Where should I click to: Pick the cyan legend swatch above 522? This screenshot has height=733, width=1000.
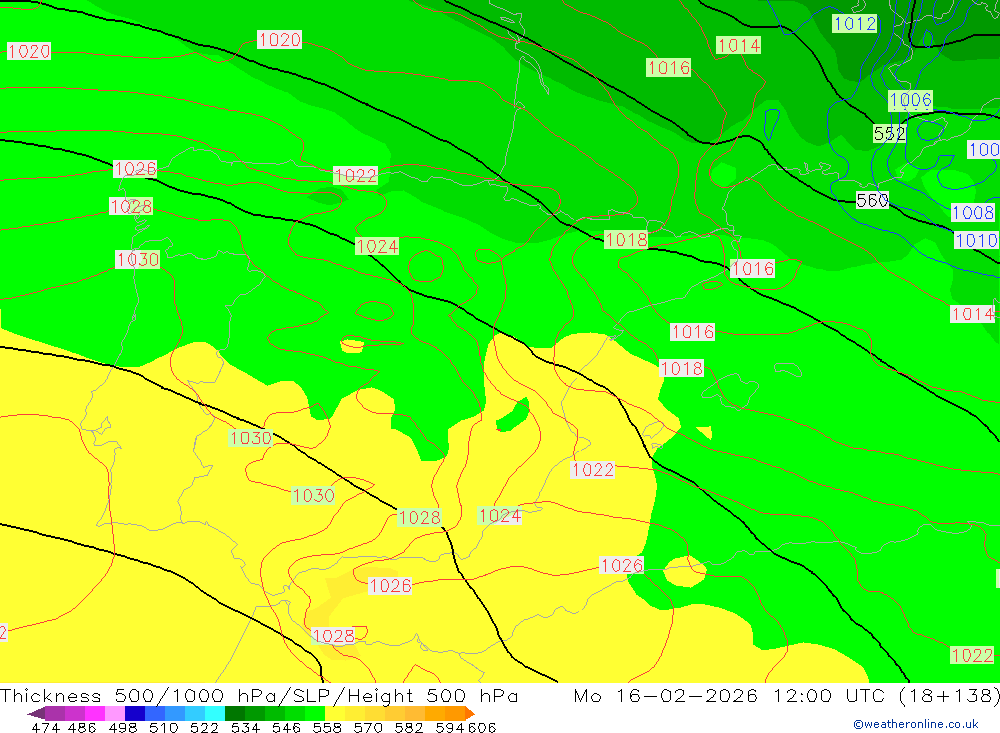coord(215,713)
